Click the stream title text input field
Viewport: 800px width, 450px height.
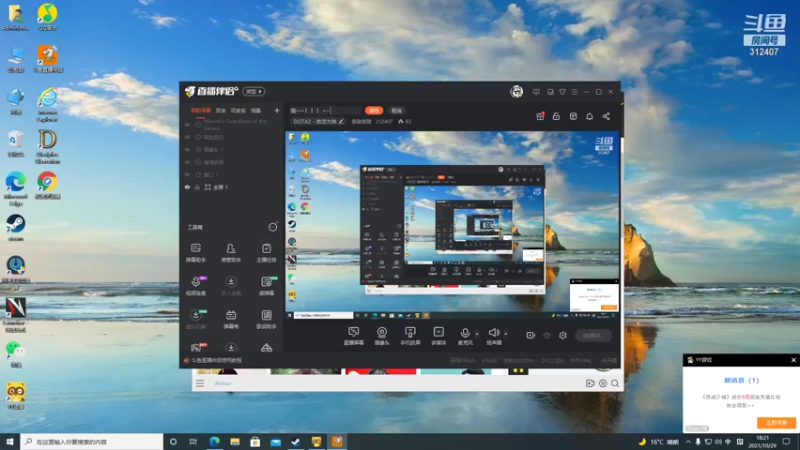pos(324,110)
